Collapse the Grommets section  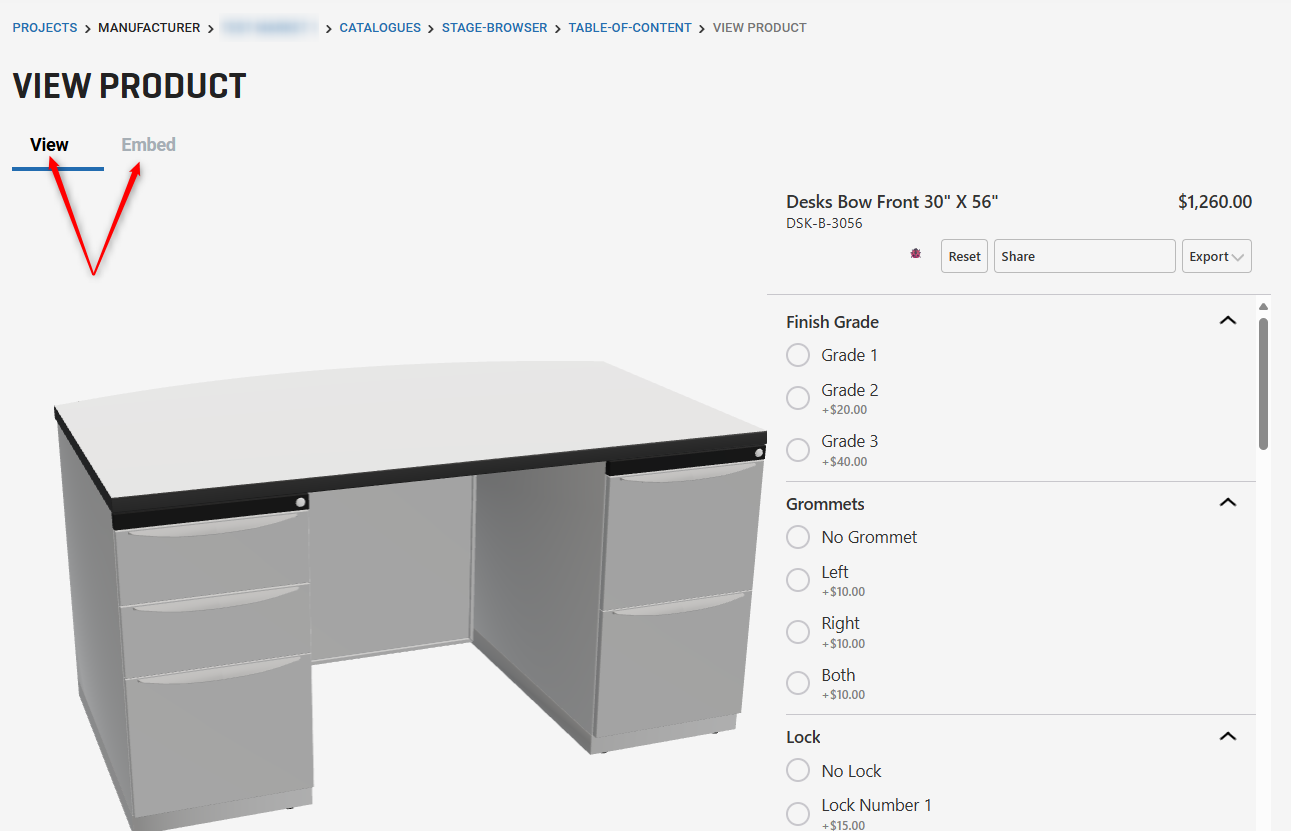[x=1227, y=502]
